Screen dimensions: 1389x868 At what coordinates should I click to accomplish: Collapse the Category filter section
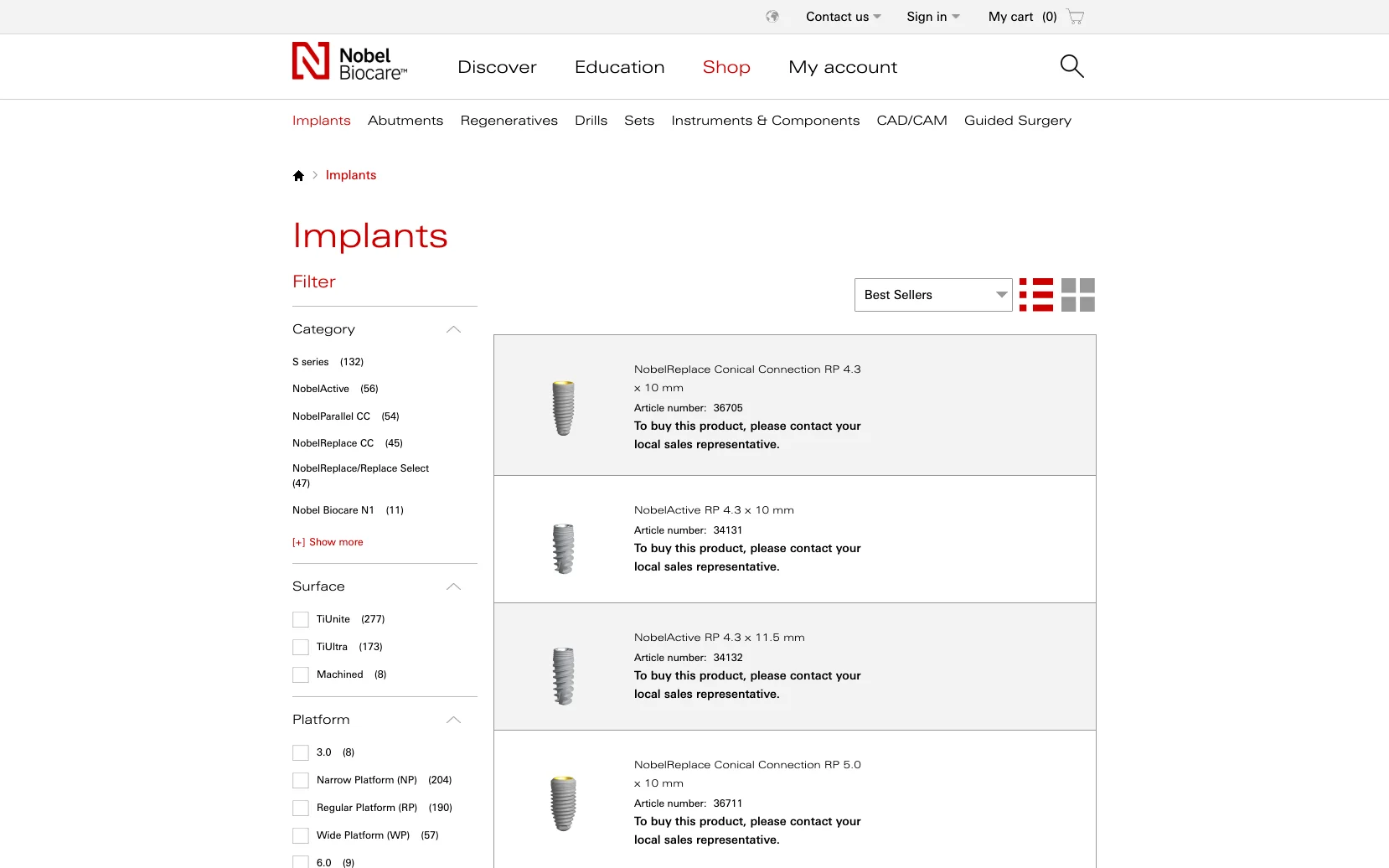pos(453,329)
